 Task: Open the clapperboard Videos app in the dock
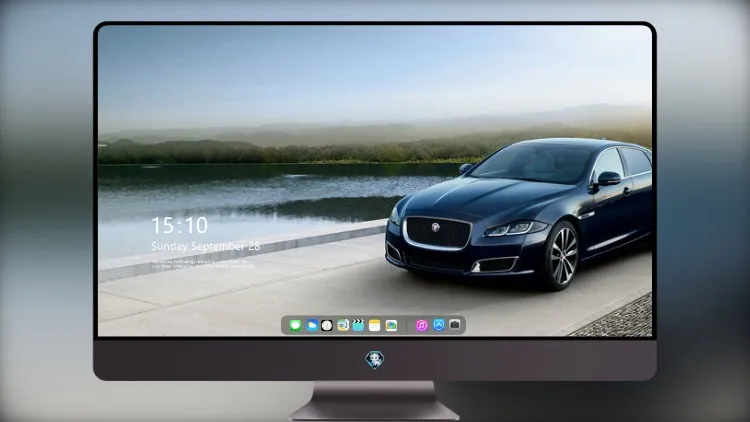pos(358,325)
